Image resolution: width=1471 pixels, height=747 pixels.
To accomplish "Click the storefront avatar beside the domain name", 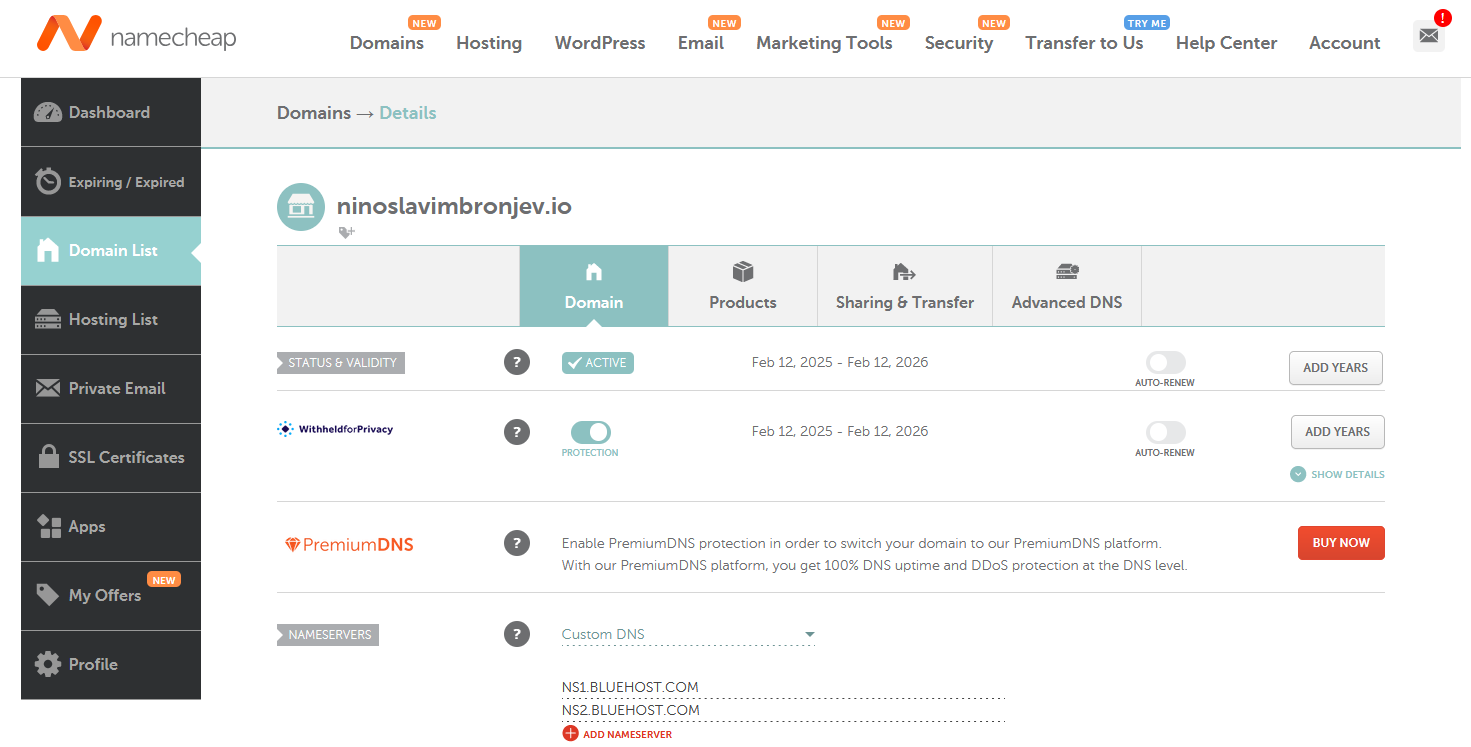I will coord(301,207).
